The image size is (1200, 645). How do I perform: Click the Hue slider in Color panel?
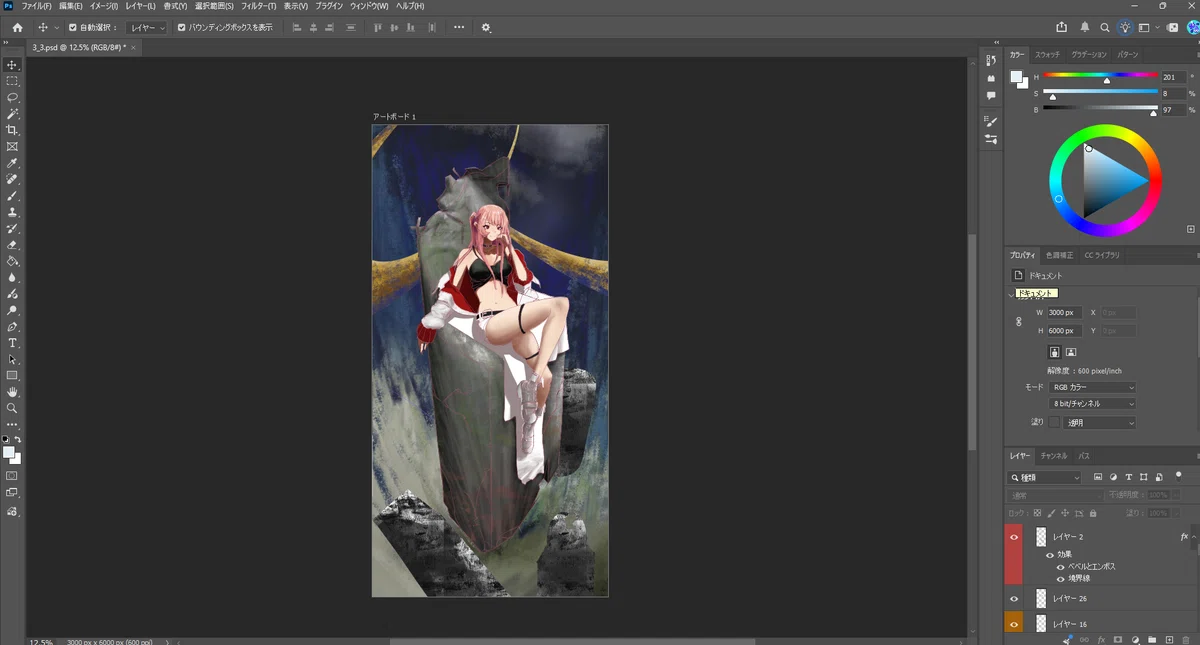coord(1100,76)
